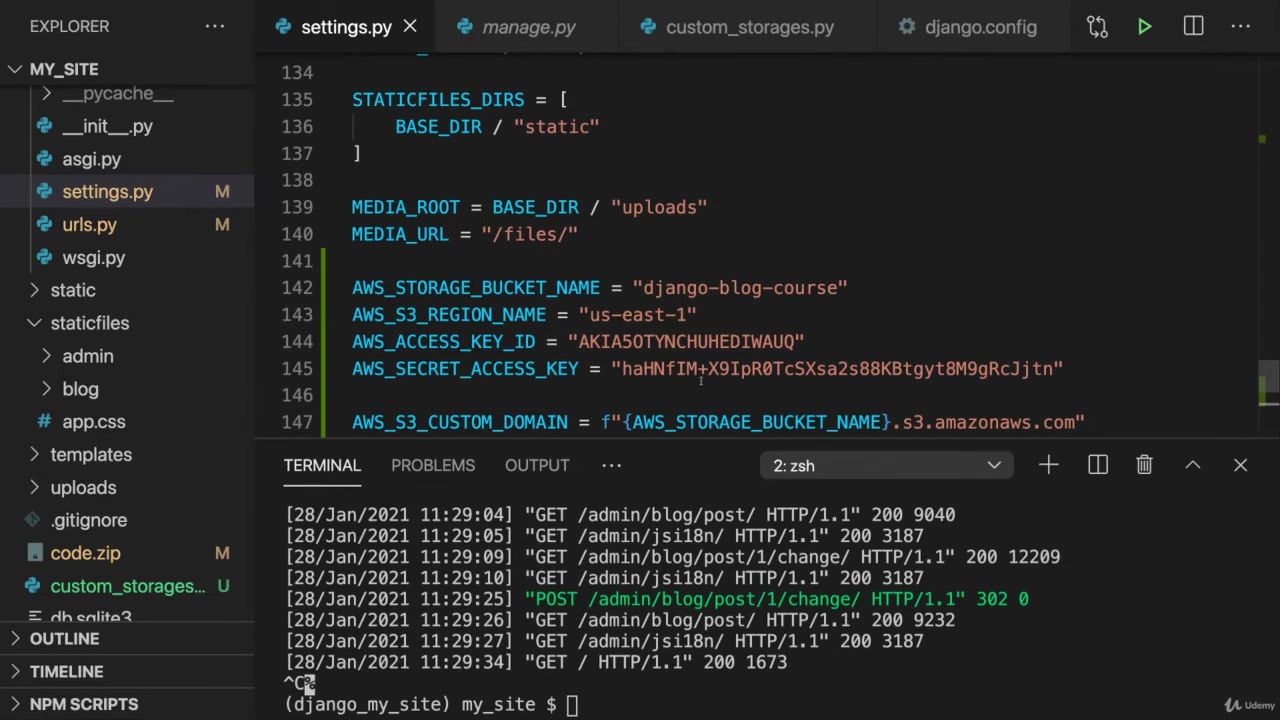This screenshot has height=720, width=1280.
Task: Expand the OUTLINE section
Action: [x=64, y=639]
